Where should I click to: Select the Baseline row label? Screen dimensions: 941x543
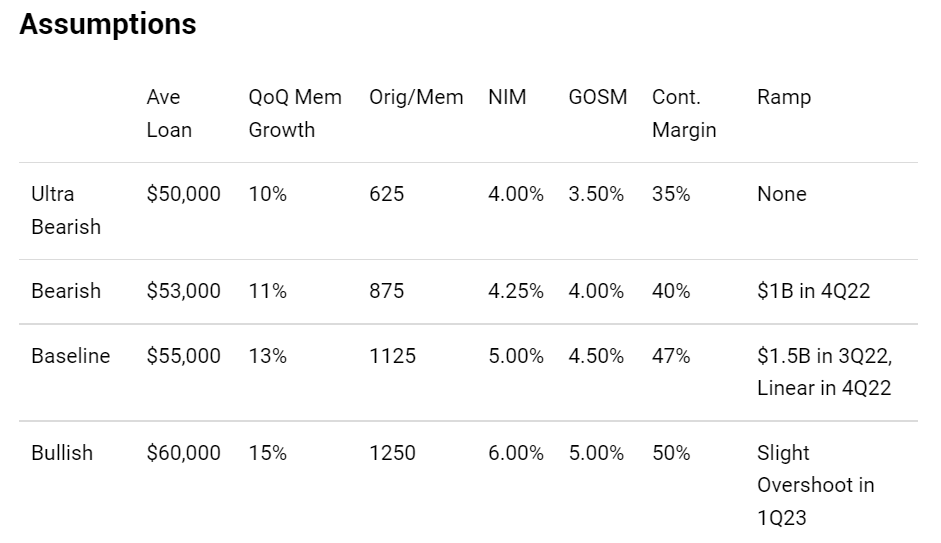click(71, 356)
